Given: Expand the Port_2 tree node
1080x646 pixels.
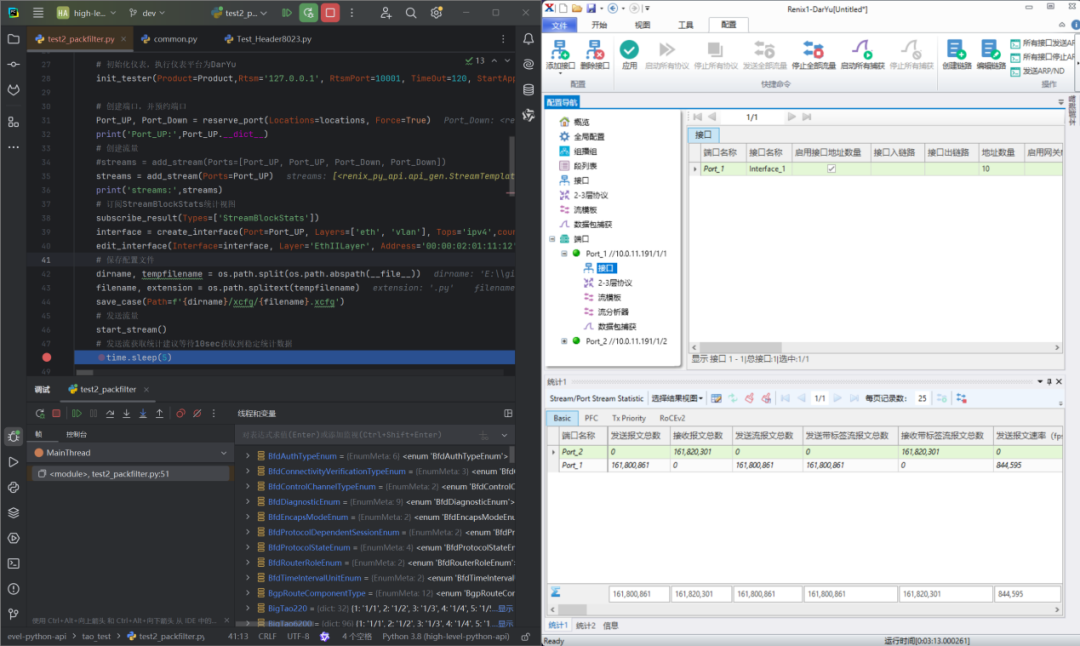Looking at the screenshot, I should tap(564, 341).
